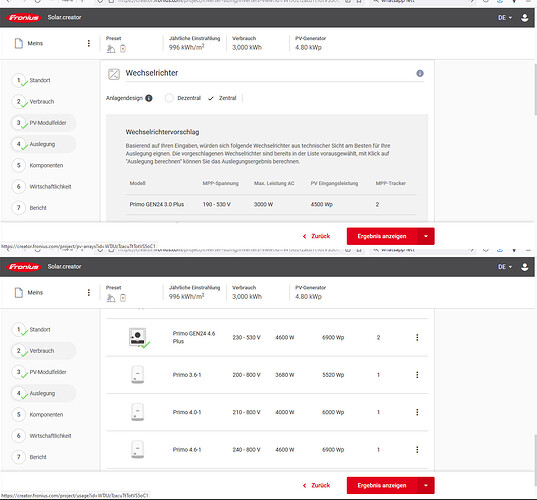537x500 pixels.
Task: Open three-dot menu for Primo 3.6-1 row
Action: click(x=417, y=375)
